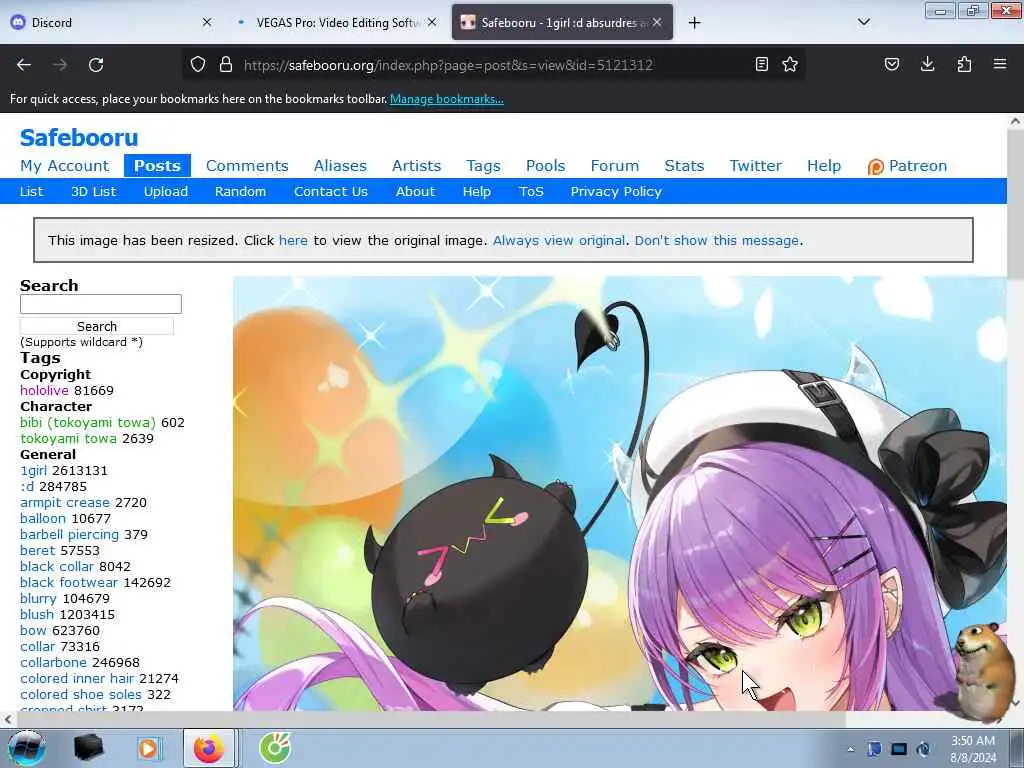The height and width of the screenshot is (768, 1024).
Task: Close the VEGAS Pro tab
Action: (432, 22)
